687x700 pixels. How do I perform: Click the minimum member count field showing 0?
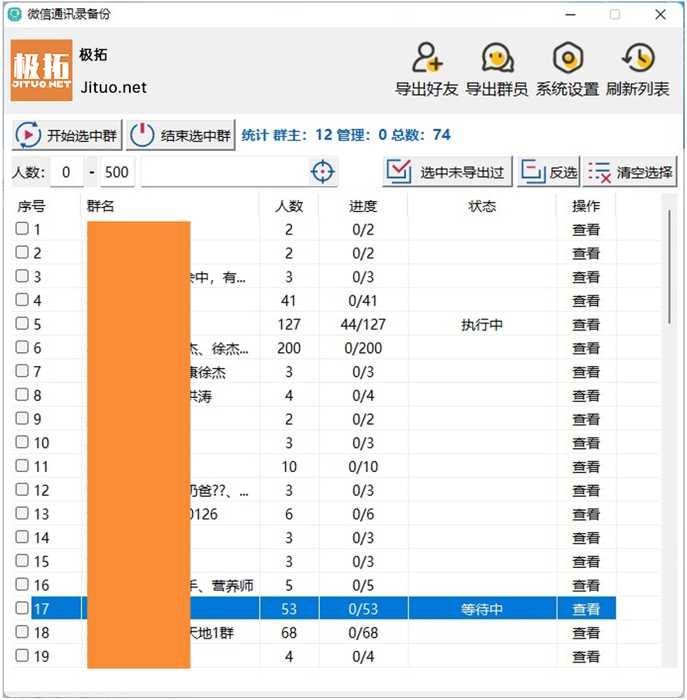tap(66, 172)
